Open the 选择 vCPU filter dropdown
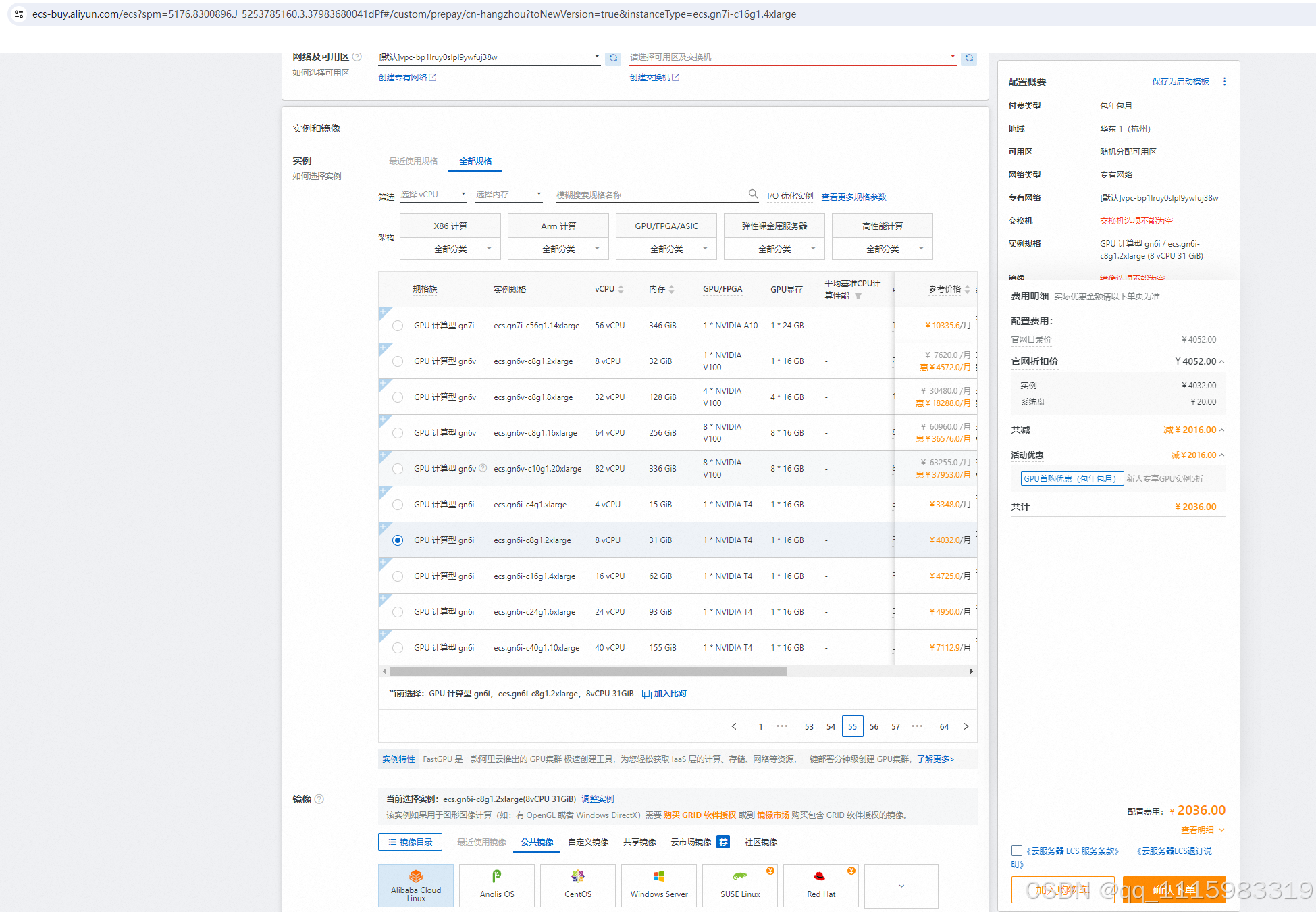1316x912 pixels. pos(433,195)
